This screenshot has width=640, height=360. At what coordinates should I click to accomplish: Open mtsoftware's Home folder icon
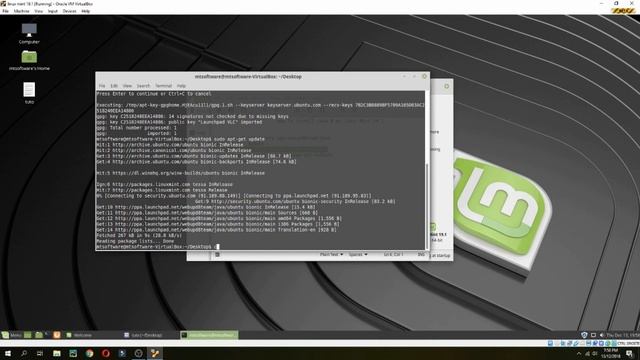coord(29,60)
